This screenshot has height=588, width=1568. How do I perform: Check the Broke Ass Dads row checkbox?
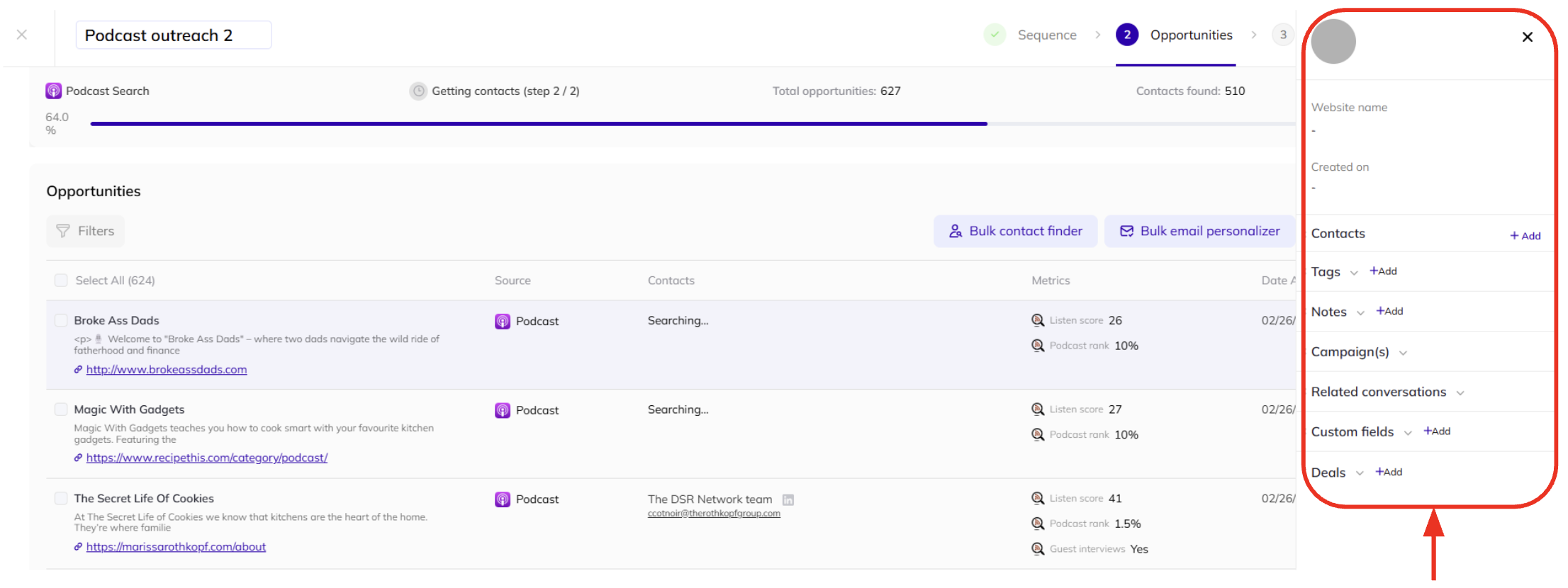(61, 320)
